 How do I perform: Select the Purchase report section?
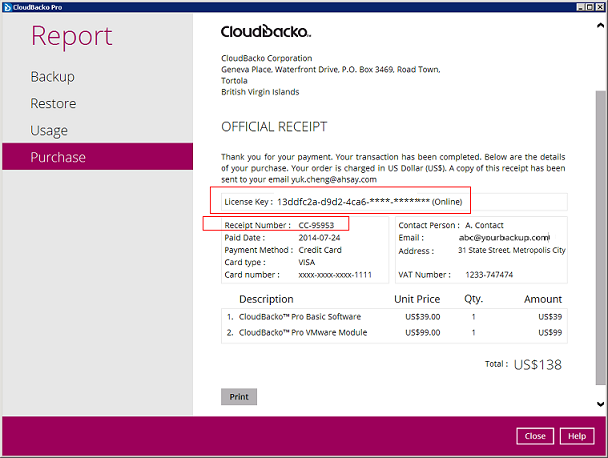97,157
